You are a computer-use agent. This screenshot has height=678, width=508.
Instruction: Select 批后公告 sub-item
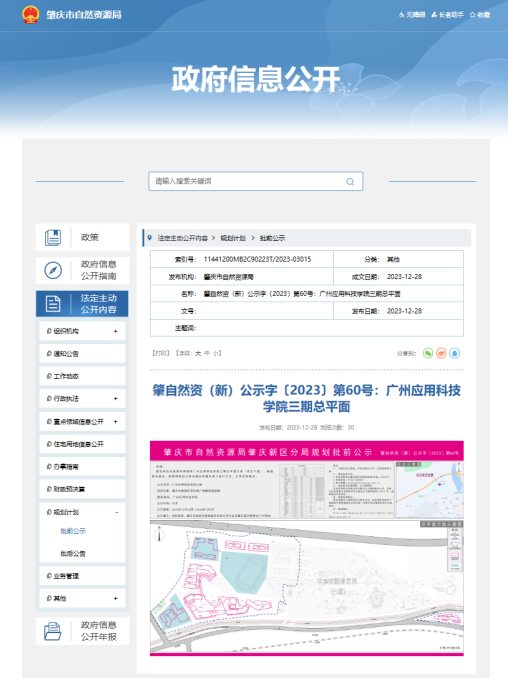[x=73, y=553]
